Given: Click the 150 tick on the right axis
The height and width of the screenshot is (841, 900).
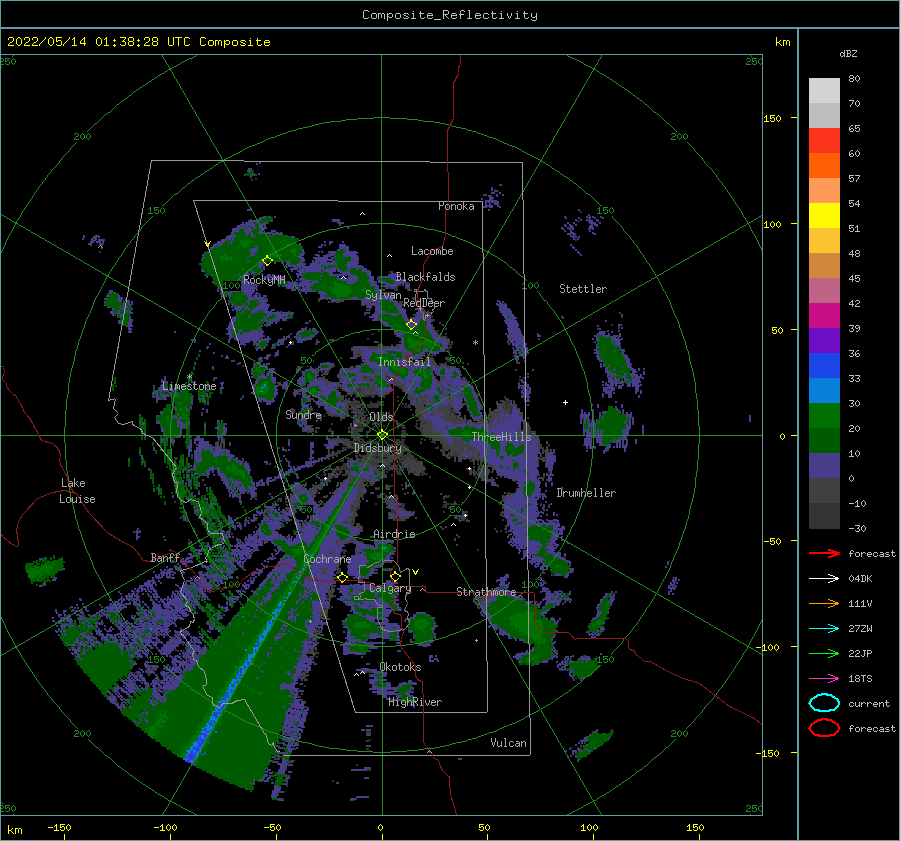Looking at the screenshot, I should pos(773,118).
